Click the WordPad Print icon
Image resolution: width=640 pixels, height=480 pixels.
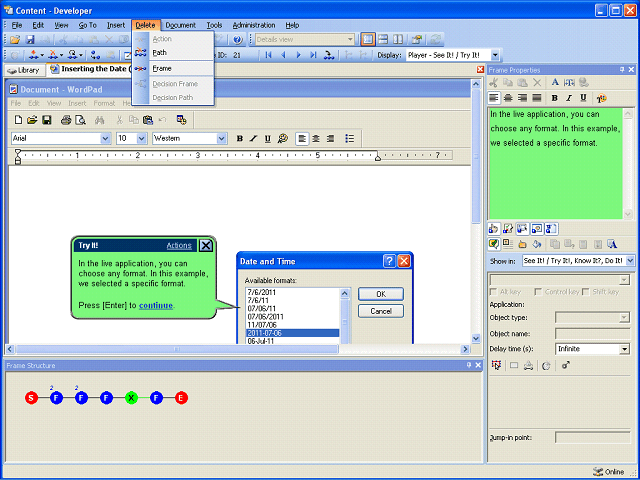pyautogui.click(x=66, y=120)
